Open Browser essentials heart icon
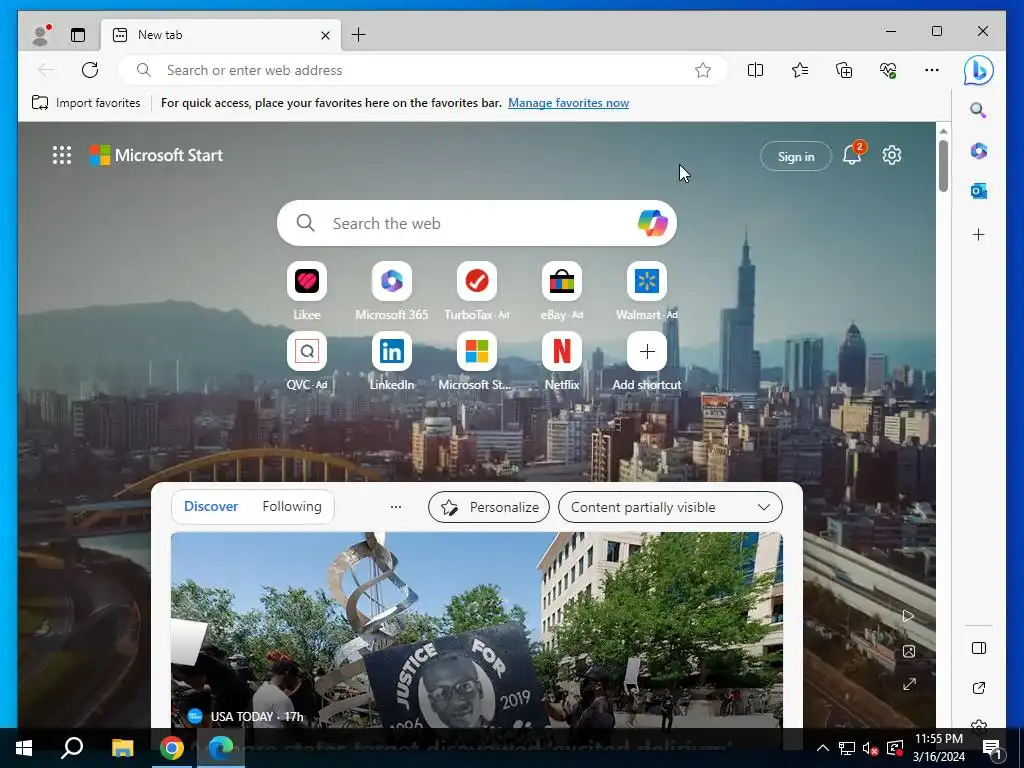The height and width of the screenshot is (768, 1024). click(888, 70)
